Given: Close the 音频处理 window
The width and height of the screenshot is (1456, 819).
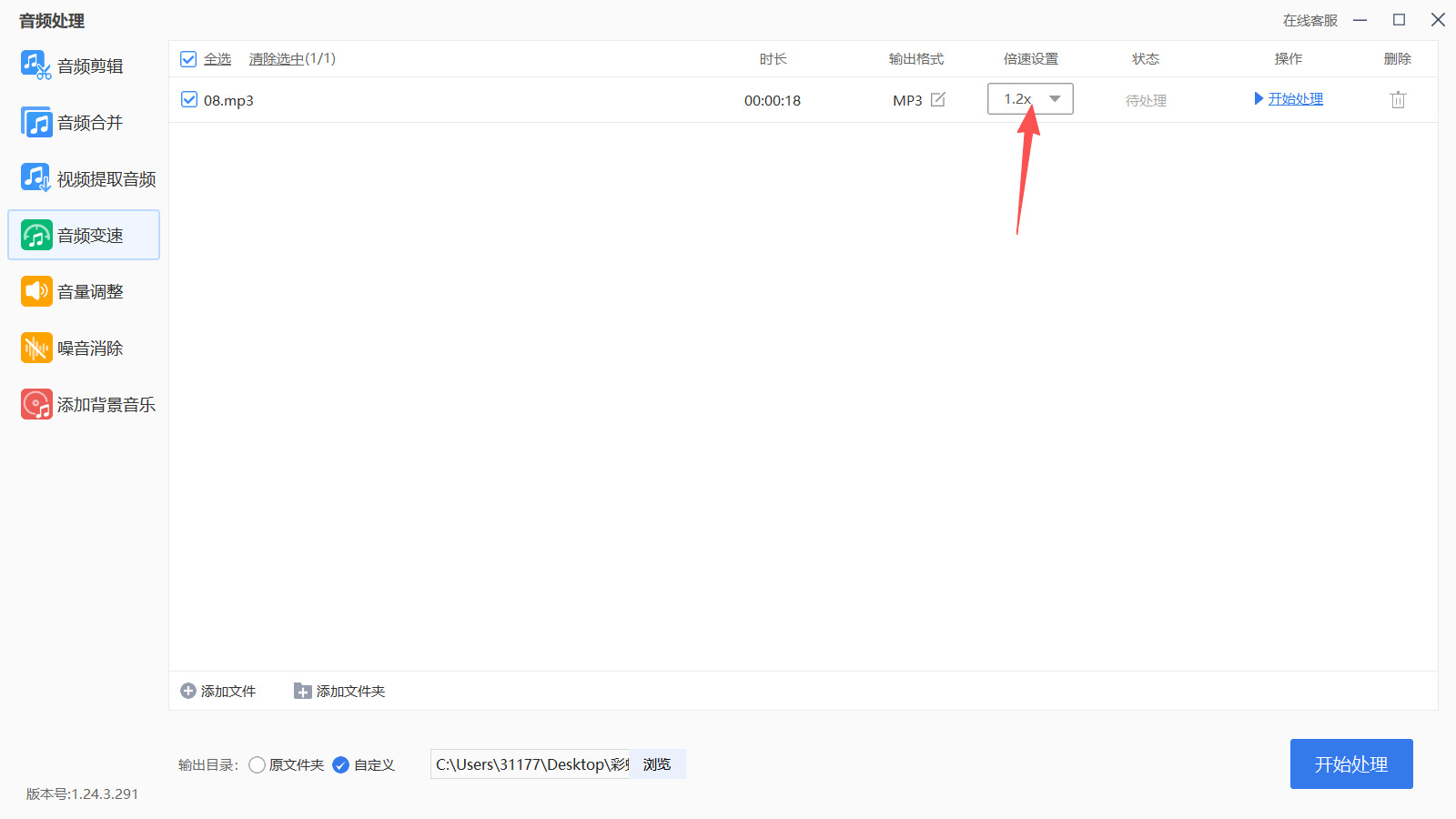Looking at the screenshot, I should coord(1438,20).
